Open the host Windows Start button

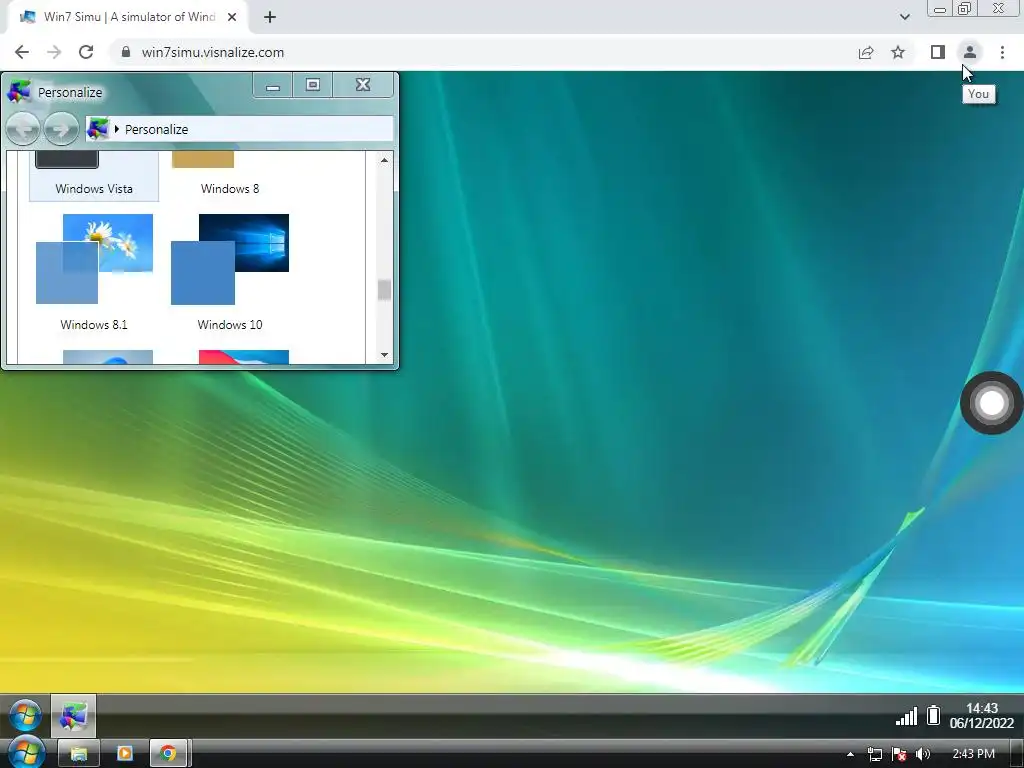coord(26,754)
